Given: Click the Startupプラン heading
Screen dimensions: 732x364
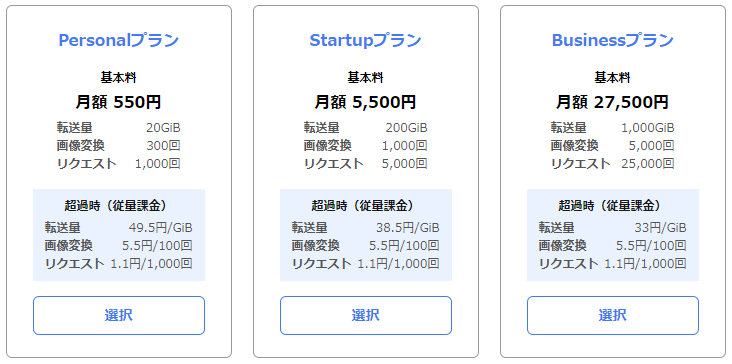Looking at the screenshot, I should click(366, 41).
